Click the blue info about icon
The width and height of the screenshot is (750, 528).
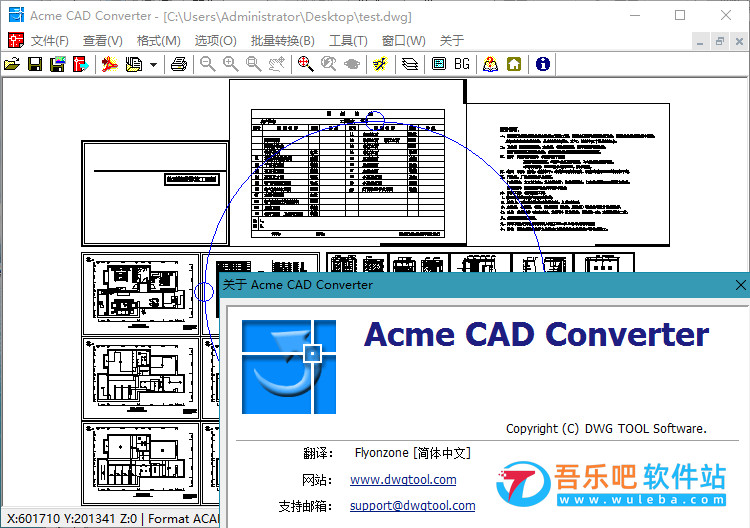(x=542, y=64)
